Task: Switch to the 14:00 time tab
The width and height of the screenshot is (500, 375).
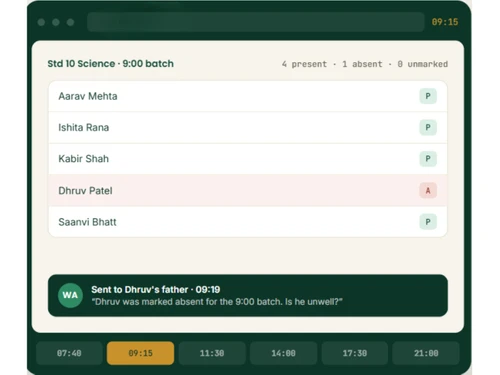Action: [283, 353]
